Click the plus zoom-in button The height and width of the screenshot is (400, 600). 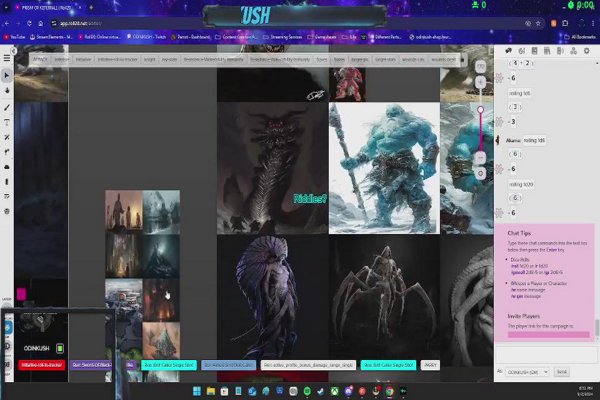(x=480, y=82)
